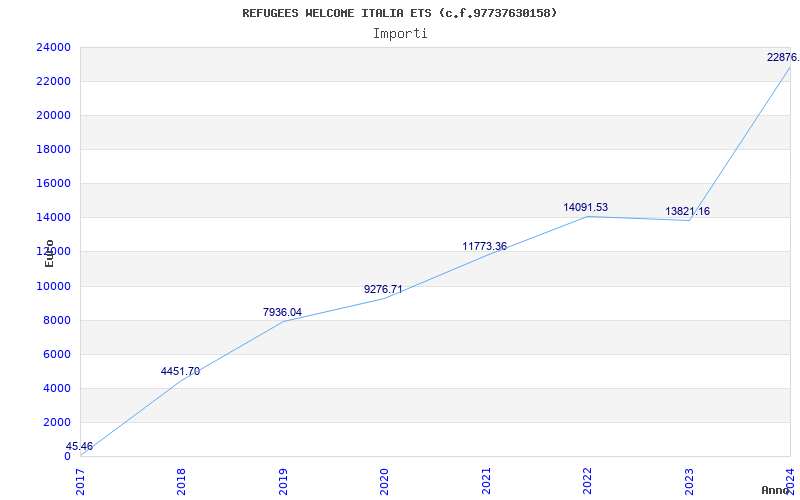
Task: Click the 10000 y-axis label
Action: tap(53, 286)
